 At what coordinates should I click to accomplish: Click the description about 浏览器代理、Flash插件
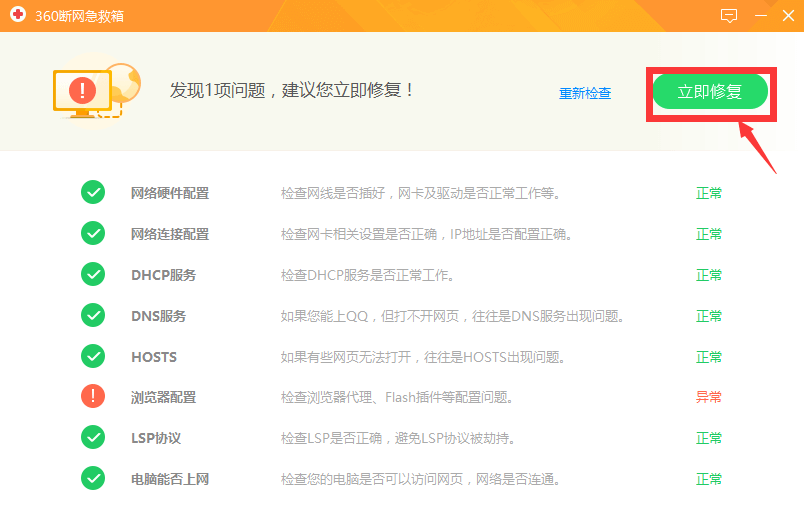click(x=396, y=397)
